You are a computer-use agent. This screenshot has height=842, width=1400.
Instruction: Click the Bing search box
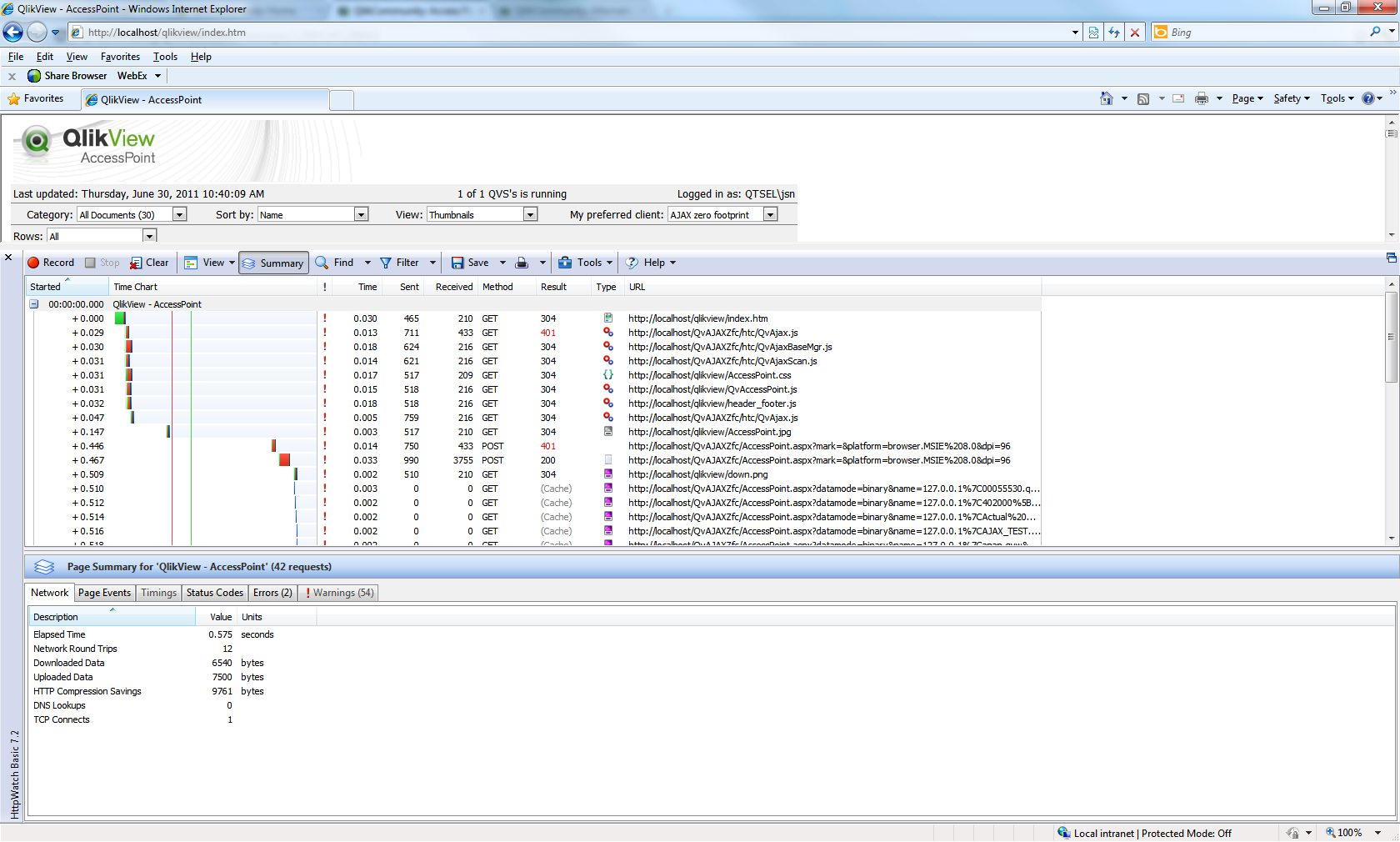[1267, 33]
